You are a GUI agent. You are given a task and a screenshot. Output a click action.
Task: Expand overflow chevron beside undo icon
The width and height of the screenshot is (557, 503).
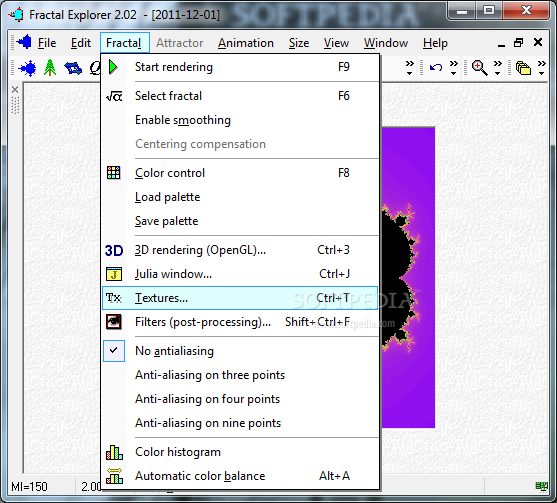point(454,67)
